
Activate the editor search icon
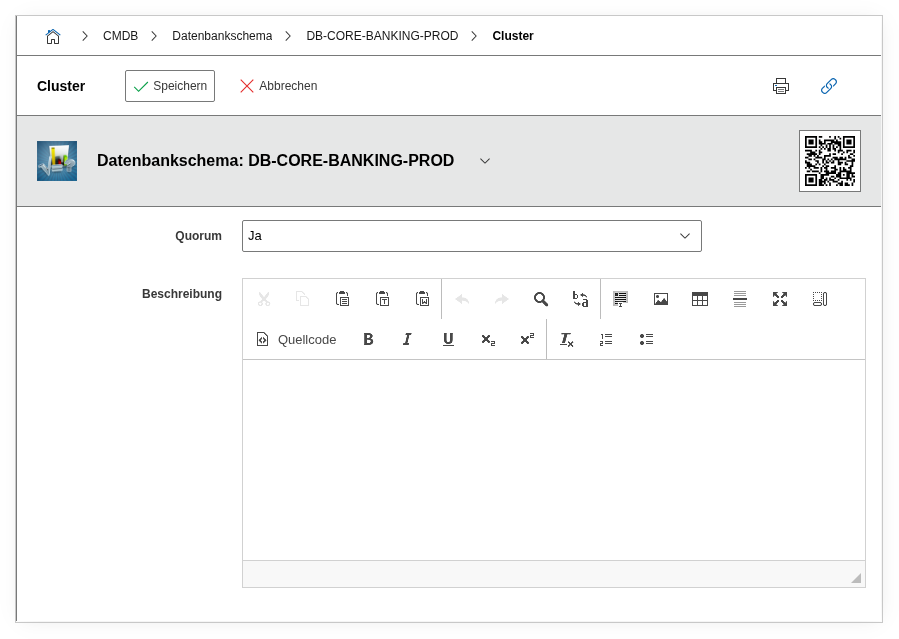coord(541,298)
